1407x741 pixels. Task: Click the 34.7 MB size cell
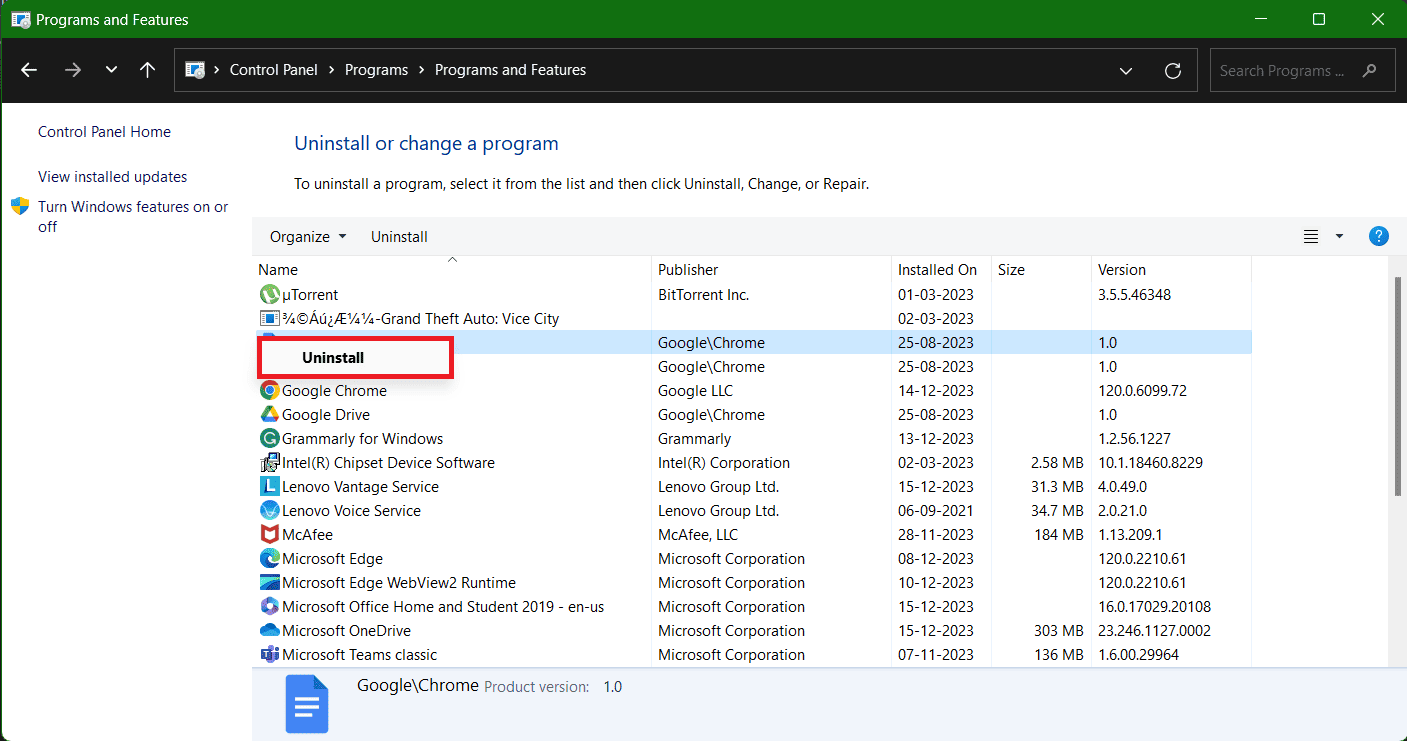point(1056,511)
